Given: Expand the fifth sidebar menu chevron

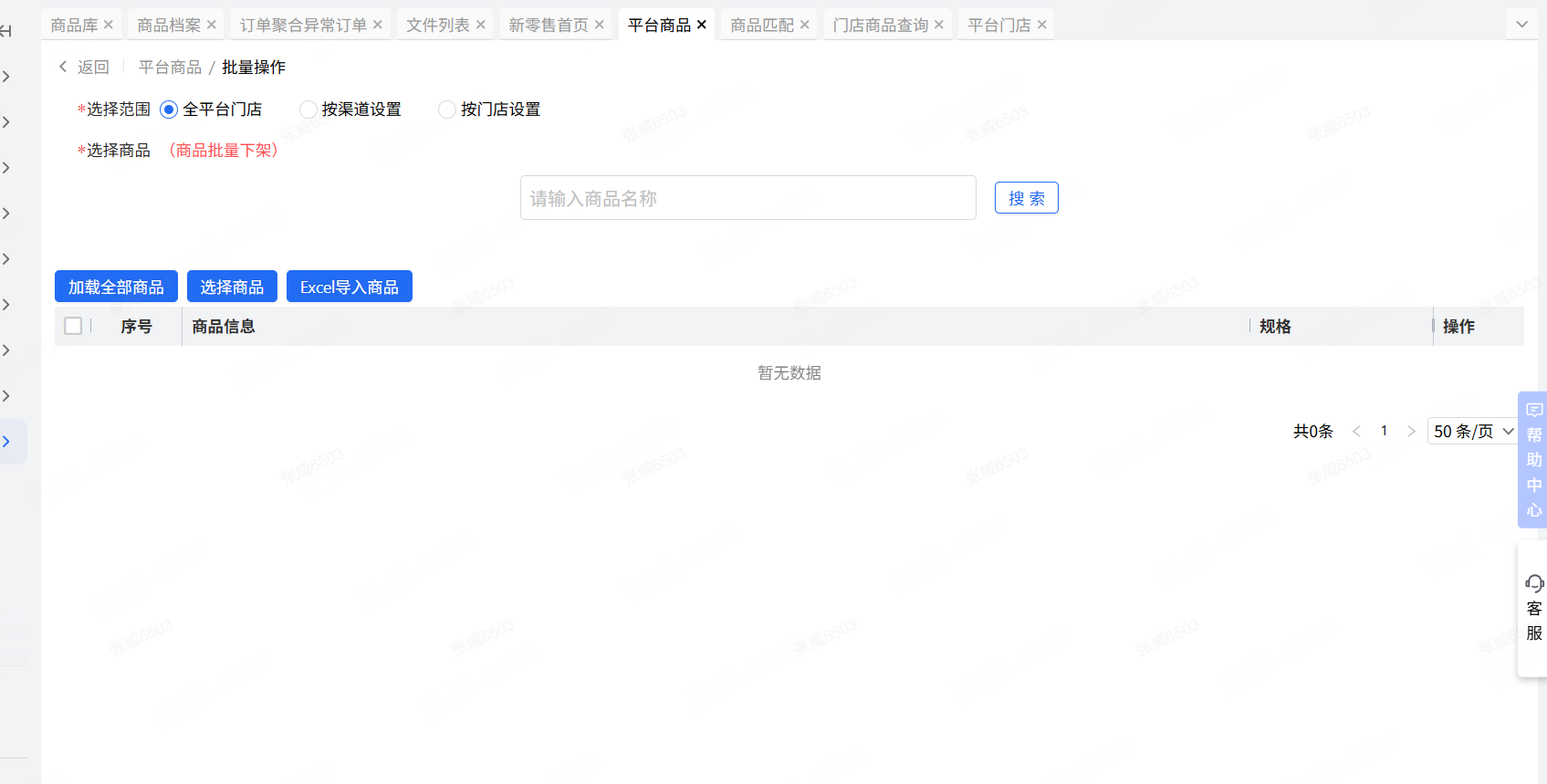Looking at the screenshot, I should point(6,259).
